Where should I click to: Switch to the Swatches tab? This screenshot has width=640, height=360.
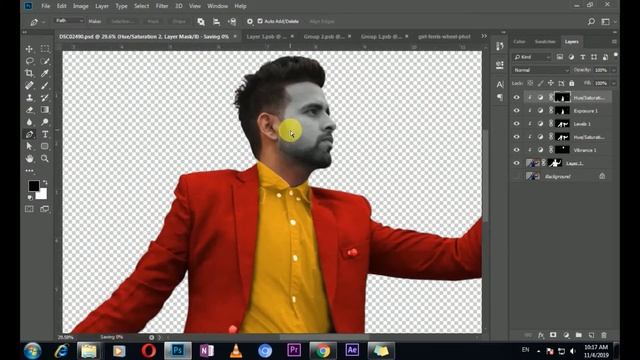coord(545,42)
